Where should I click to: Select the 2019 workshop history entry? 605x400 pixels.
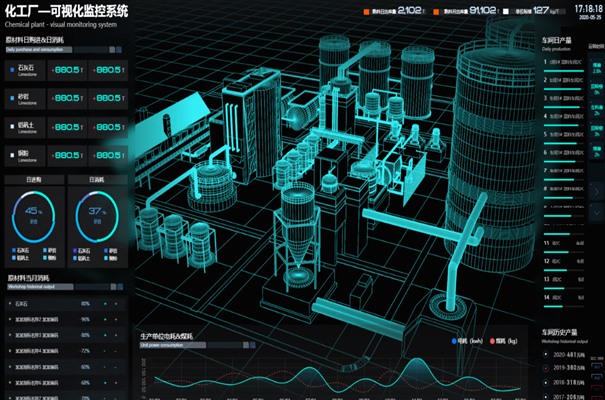(x=564, y=368)
